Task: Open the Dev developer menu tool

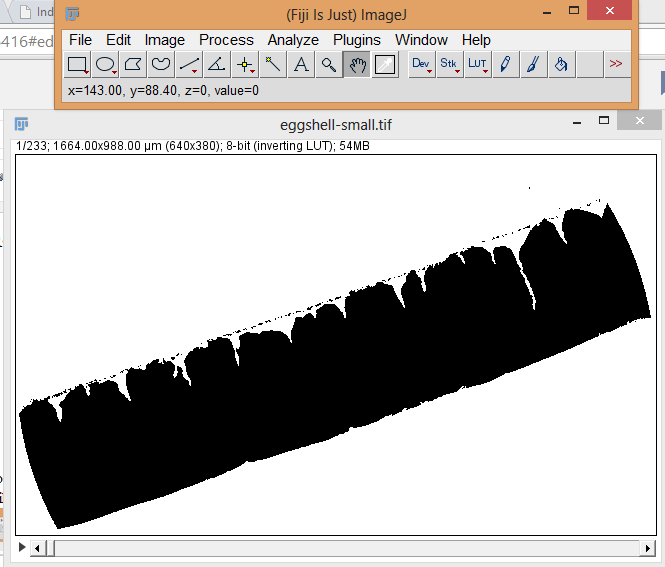Action: 422,64
